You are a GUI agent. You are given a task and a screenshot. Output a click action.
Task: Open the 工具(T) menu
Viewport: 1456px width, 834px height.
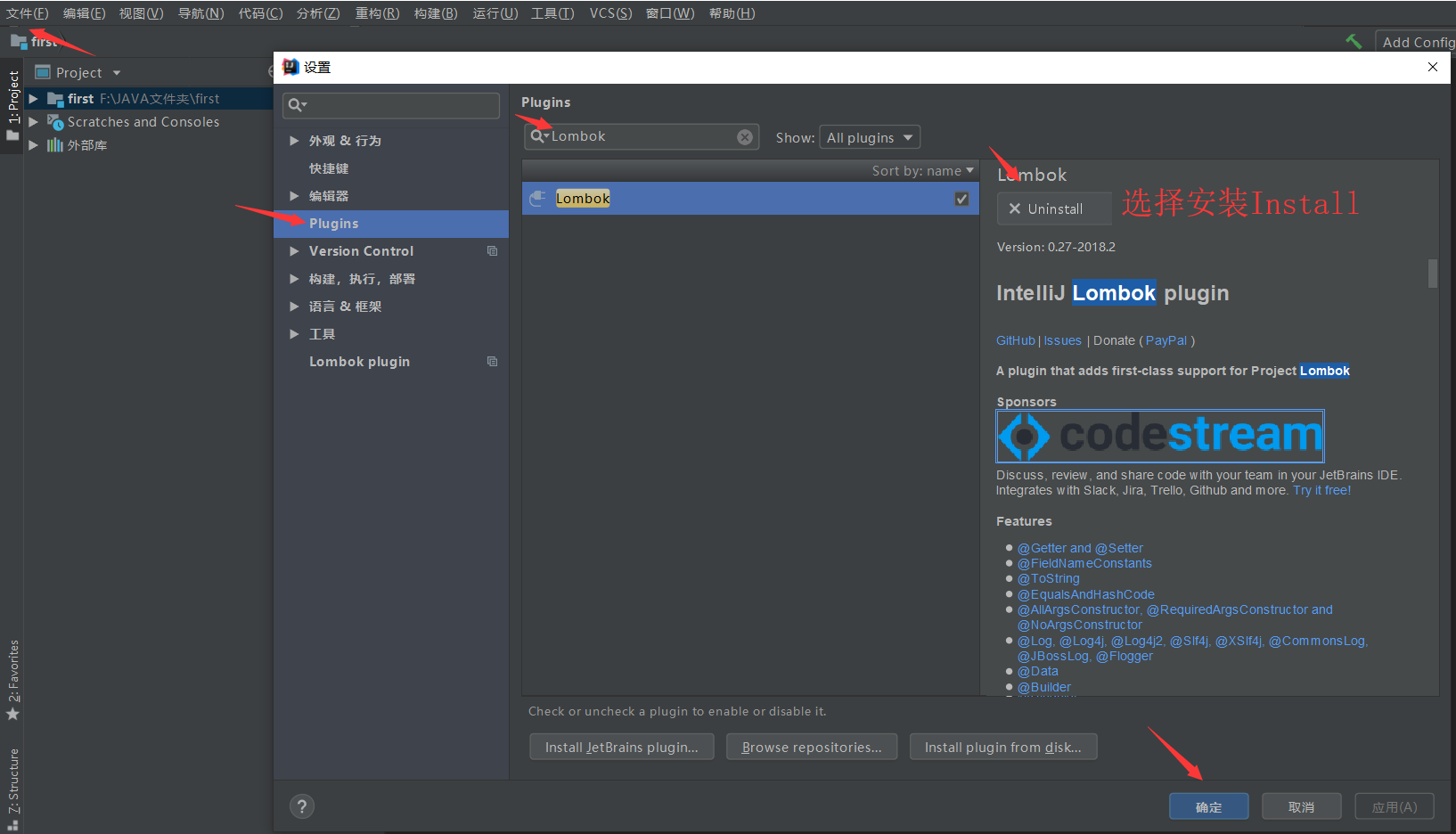tap(552, 13)
